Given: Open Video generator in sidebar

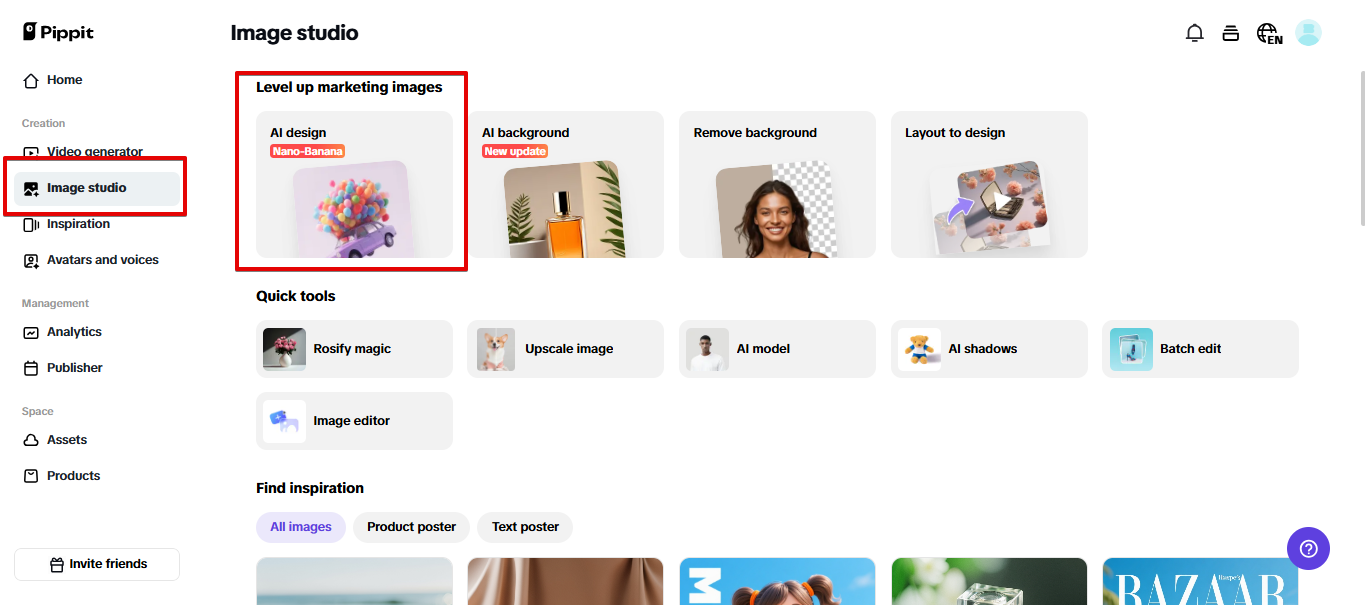Looking at the screenshot, I should (x=97, y=152).
